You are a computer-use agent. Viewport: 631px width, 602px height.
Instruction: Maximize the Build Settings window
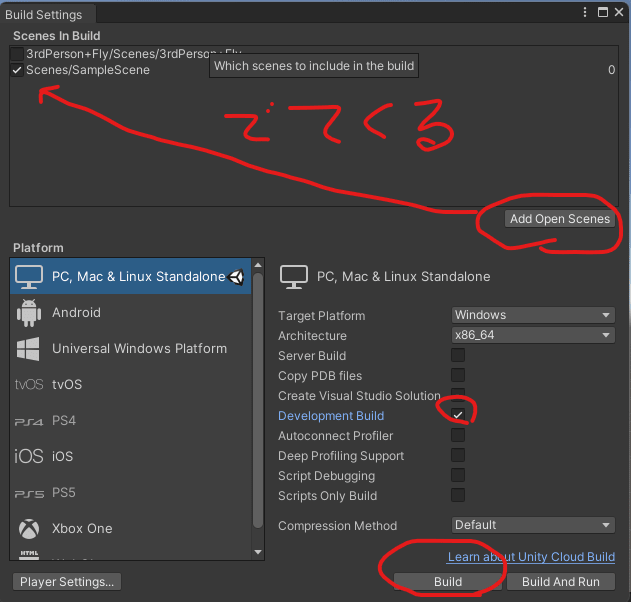(602, 12)
